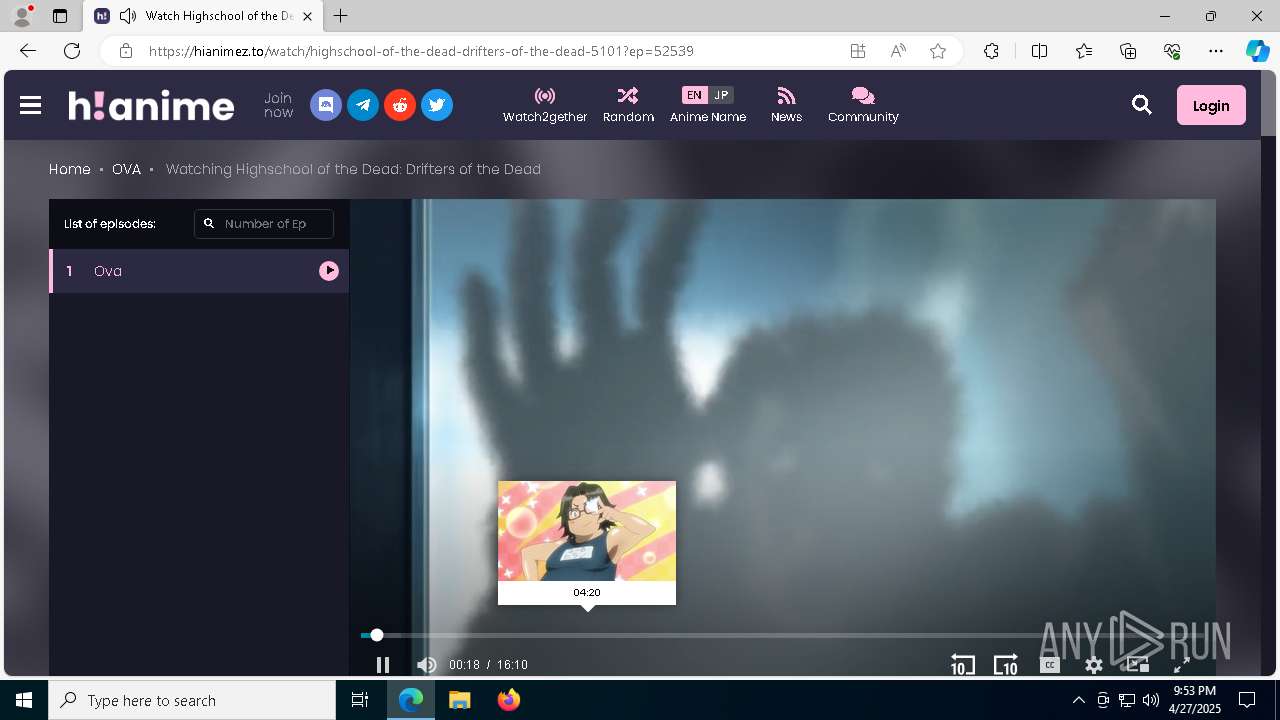This screenshot has width=1280, height=720.
Task: Select the Watch Highschool of the Dead tab
Action: coord(203,16)
